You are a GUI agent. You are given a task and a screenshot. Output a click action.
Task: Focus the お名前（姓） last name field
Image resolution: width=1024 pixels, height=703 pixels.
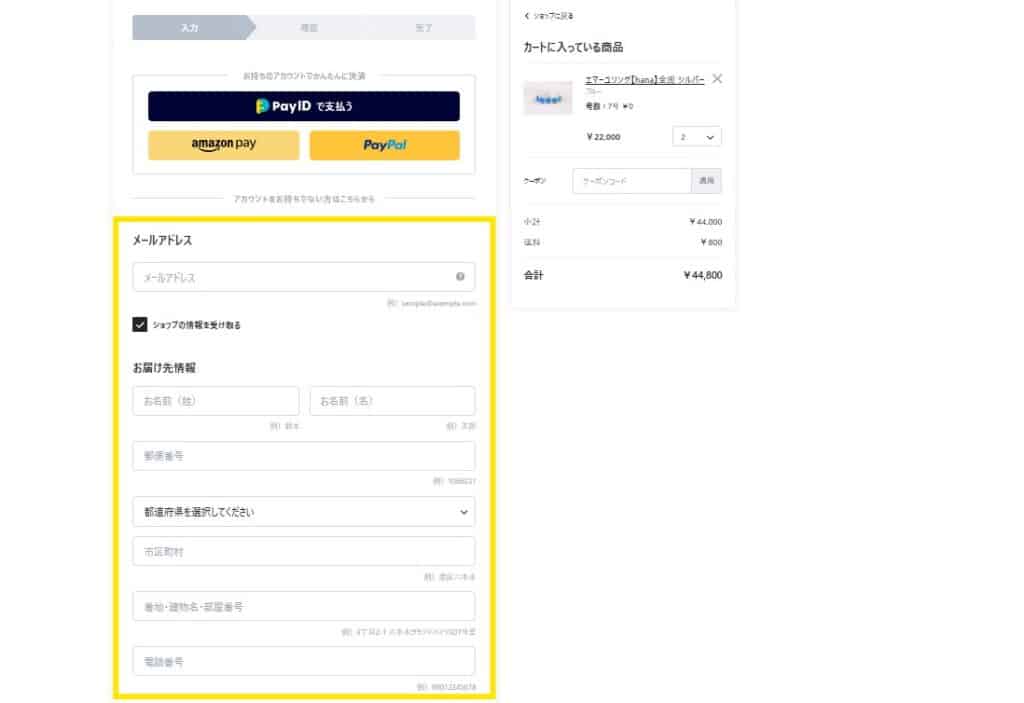pyautogui.click(x=216, y=401)
